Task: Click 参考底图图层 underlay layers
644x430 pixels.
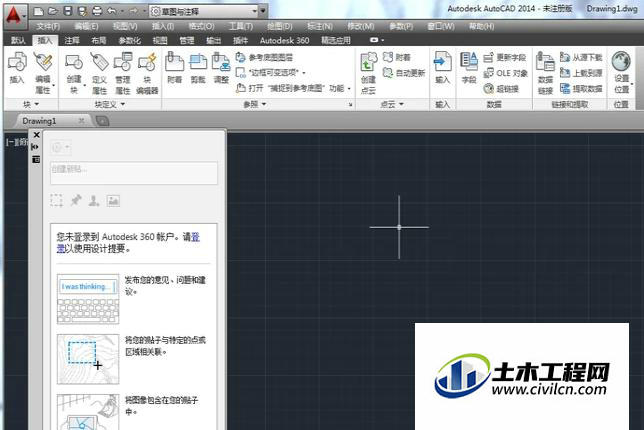Action: (265, 57)
